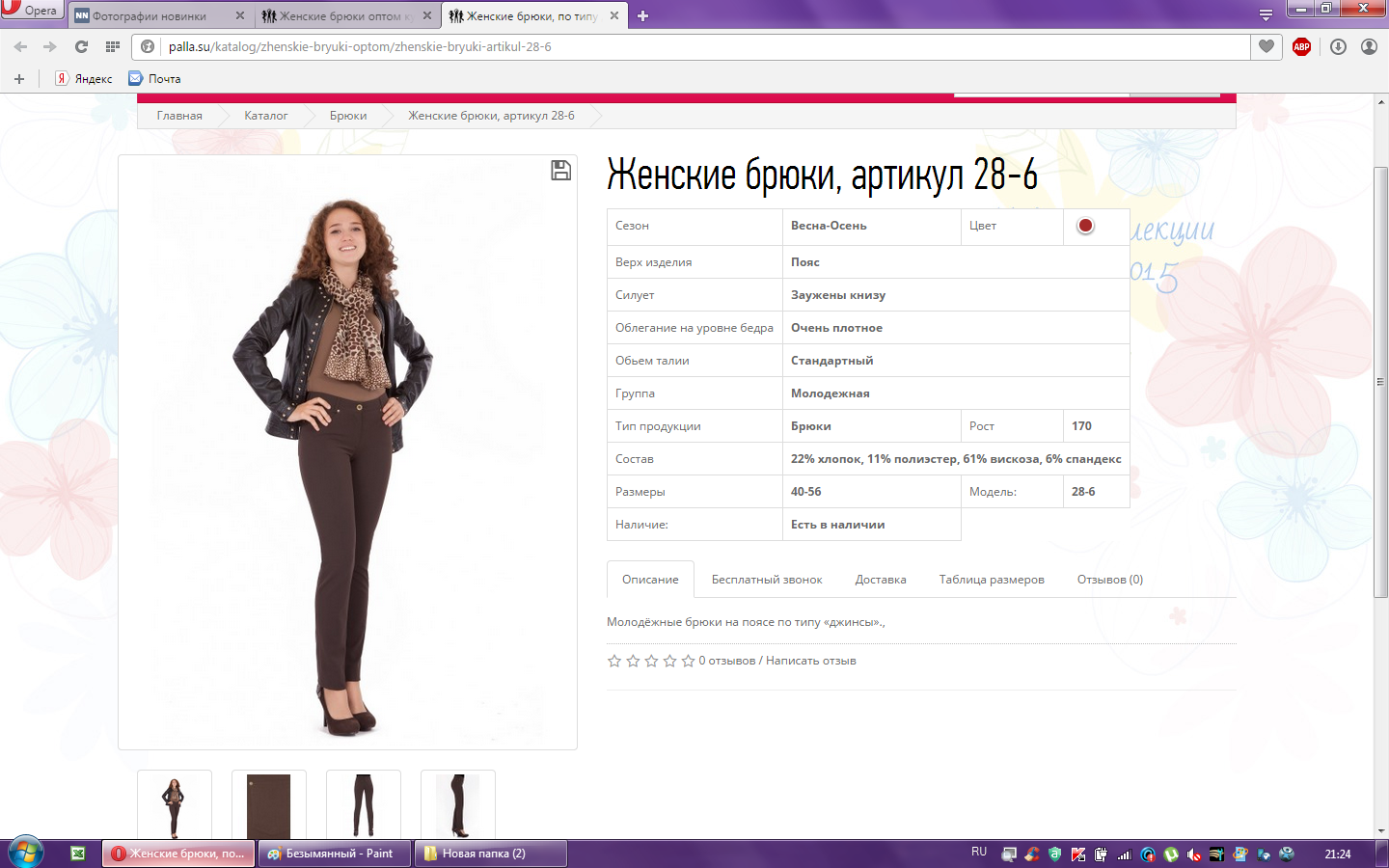1389x868 pixels.
Task: Click the 'Есть в наличии' availability text
Action: tap(838, 525)
